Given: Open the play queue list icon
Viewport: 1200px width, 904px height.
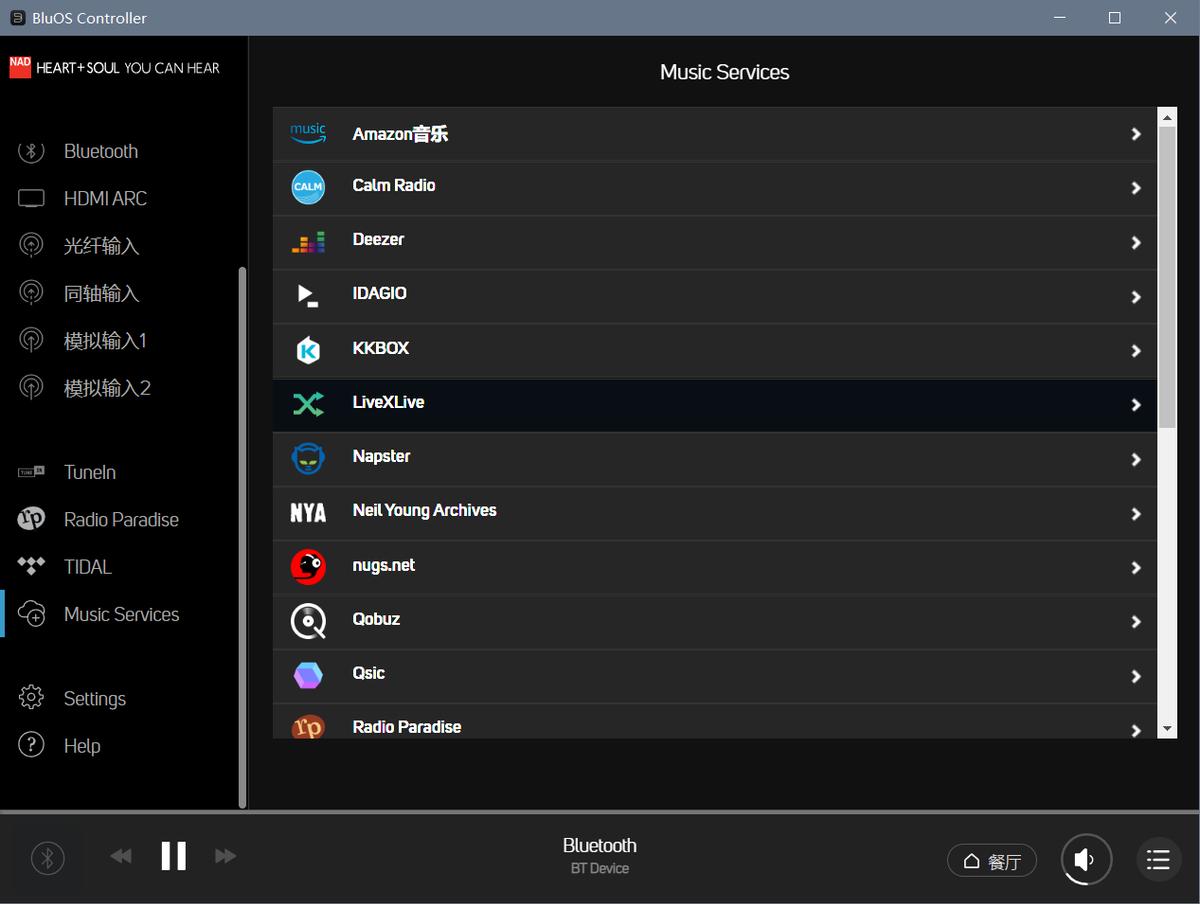Looking at the screenshot, I should point(1158,859).
